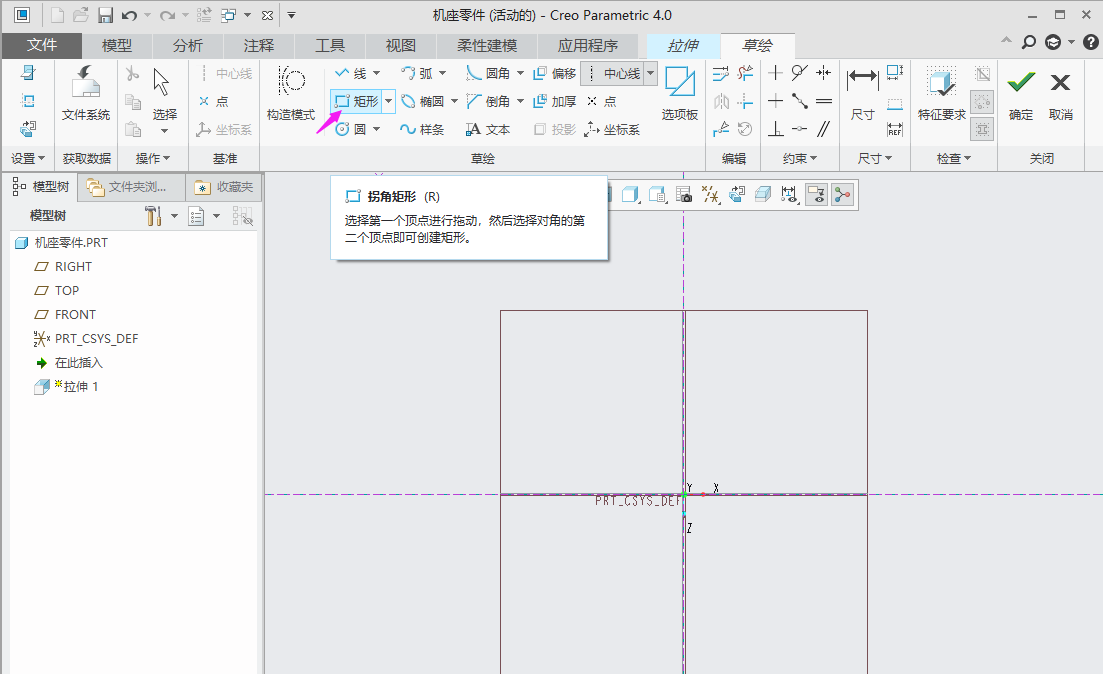This screenshot has width=1103, height=674.
Task: Expand the 矩形 rectangle type dropdown arrow
Action: pos(388,101)
